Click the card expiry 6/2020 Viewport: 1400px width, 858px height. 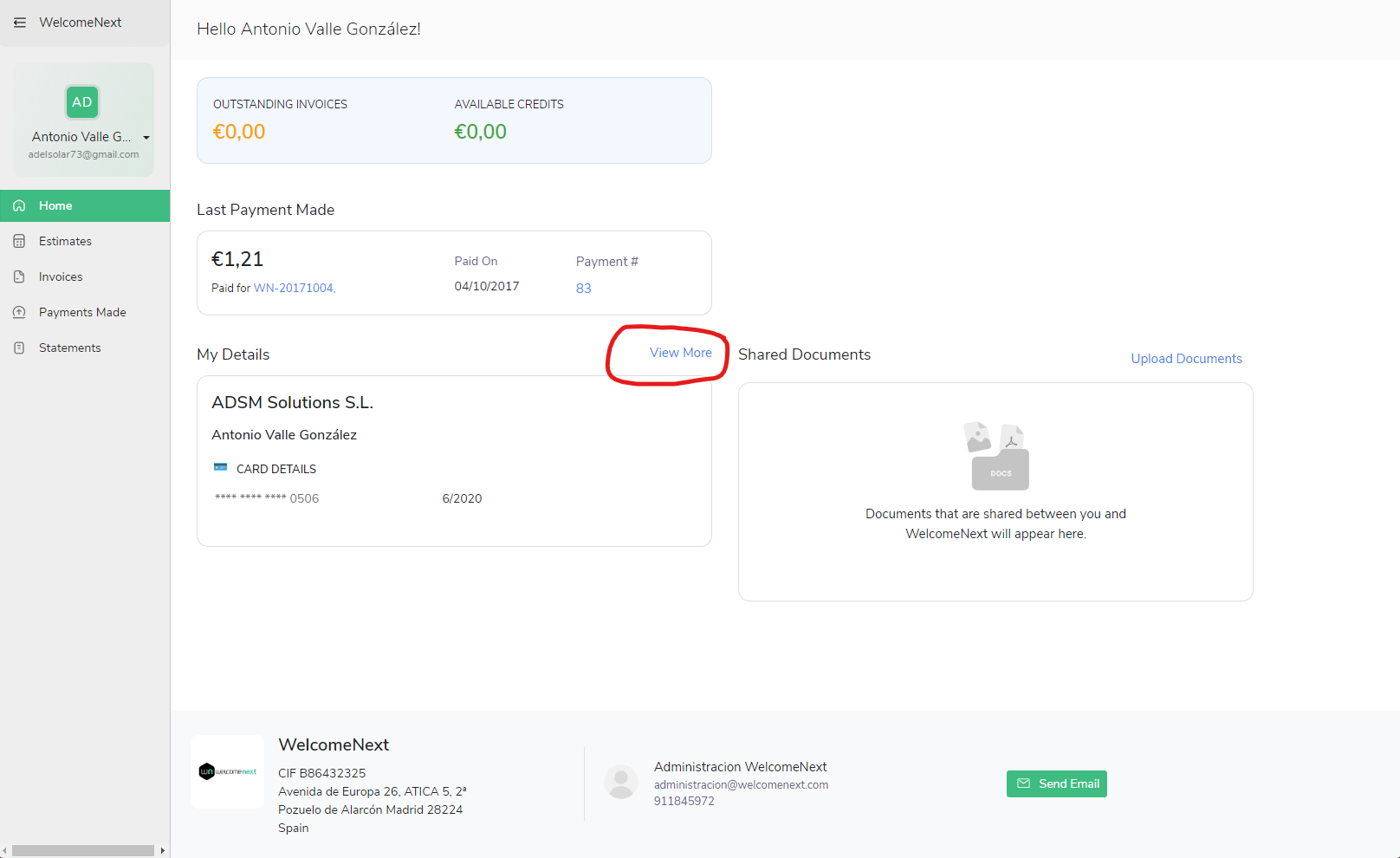[462, 498]
